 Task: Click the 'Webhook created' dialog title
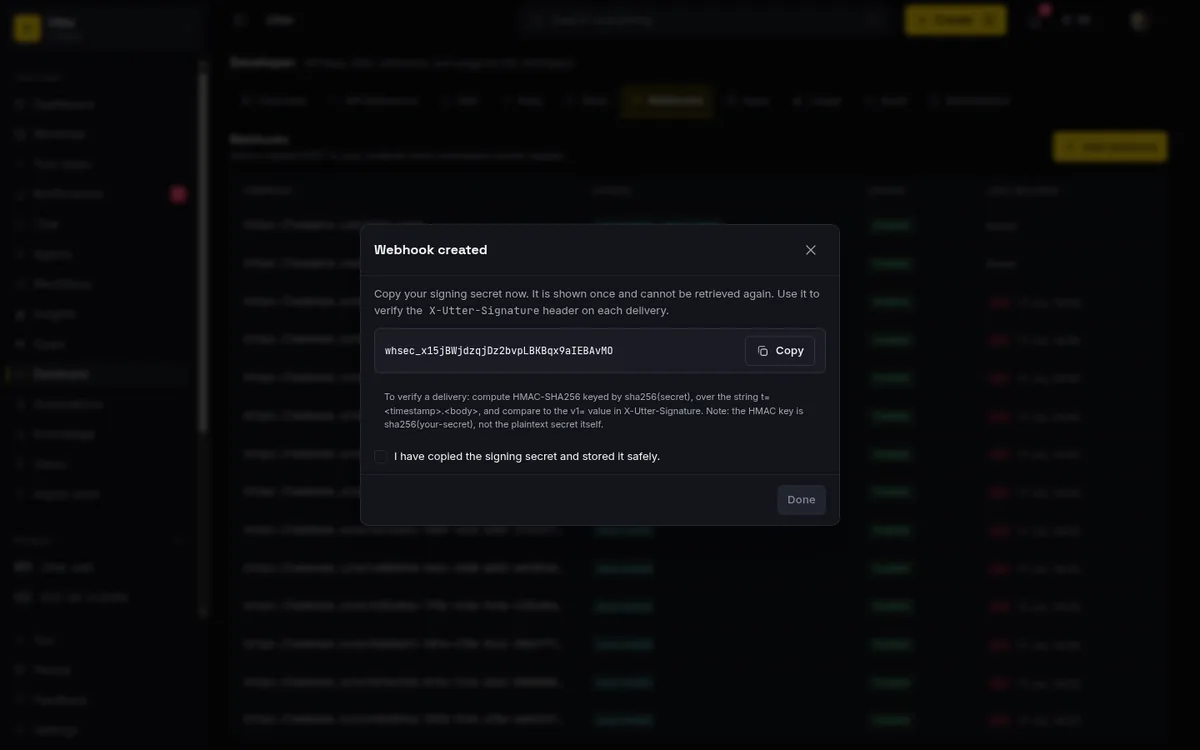pyautogui.click(x=431, y=250)
